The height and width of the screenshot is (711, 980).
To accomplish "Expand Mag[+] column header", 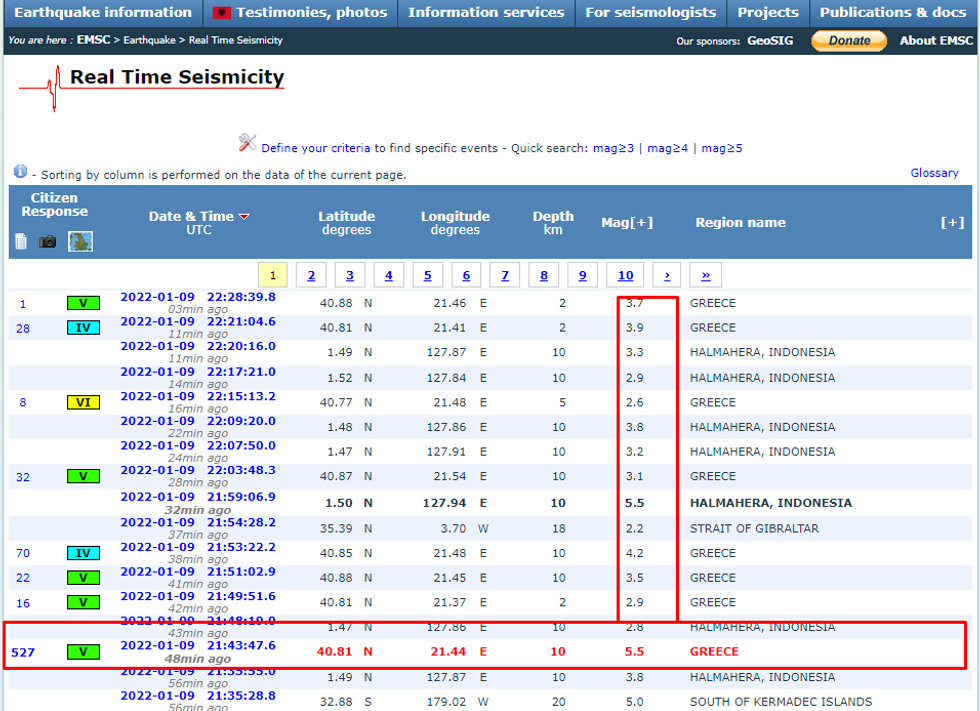I will tap(627, 223).
